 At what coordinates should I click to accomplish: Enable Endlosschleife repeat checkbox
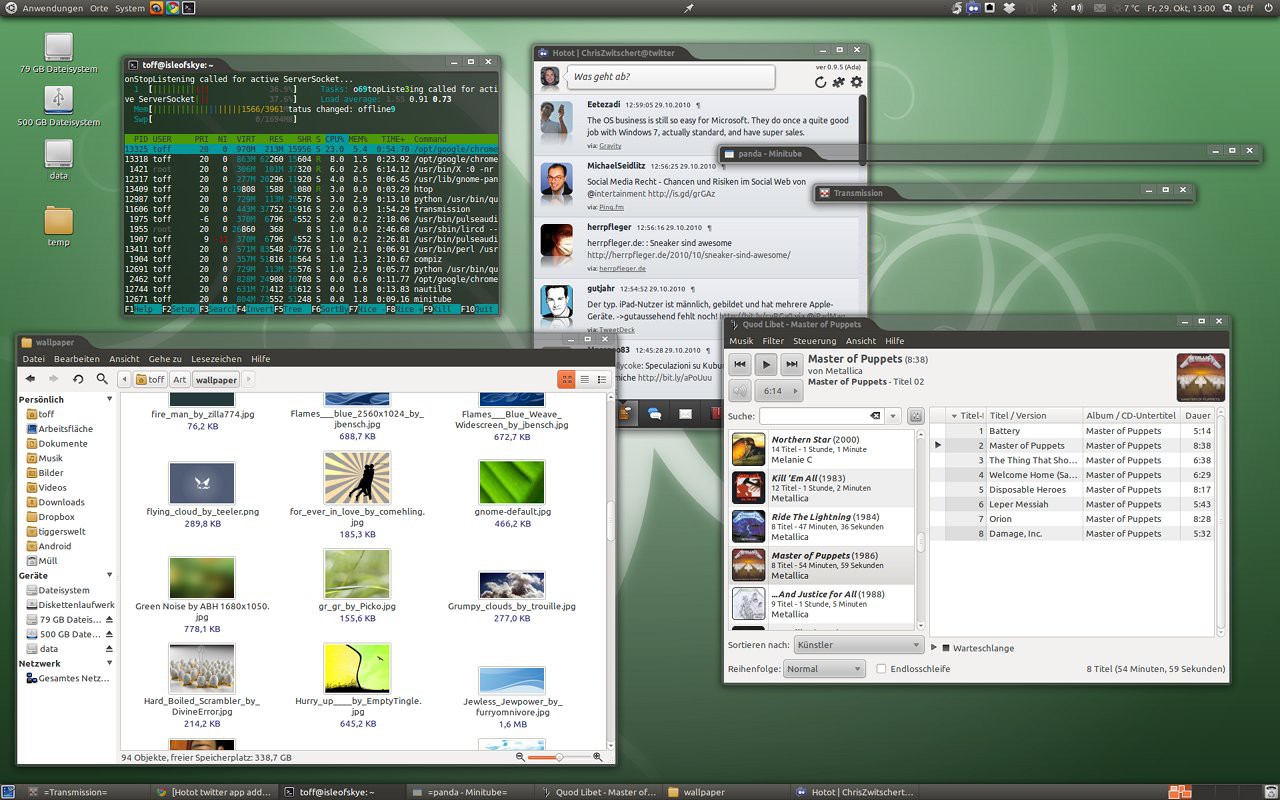click(881, 669)
